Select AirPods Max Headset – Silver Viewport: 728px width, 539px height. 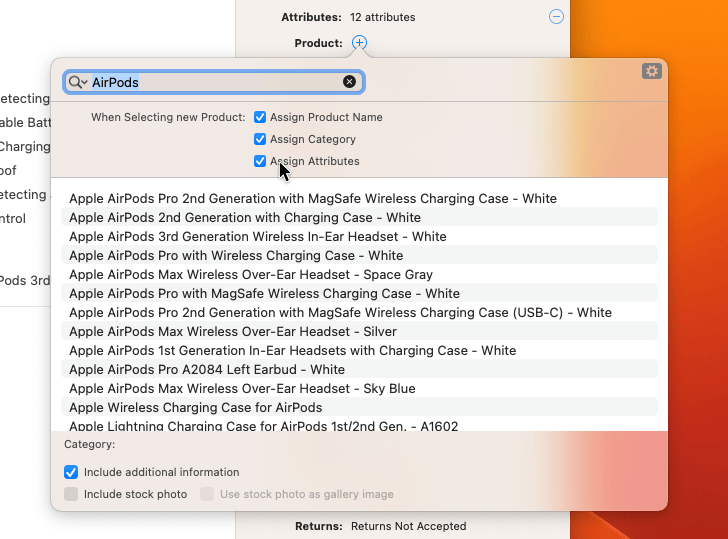point(359,331)
